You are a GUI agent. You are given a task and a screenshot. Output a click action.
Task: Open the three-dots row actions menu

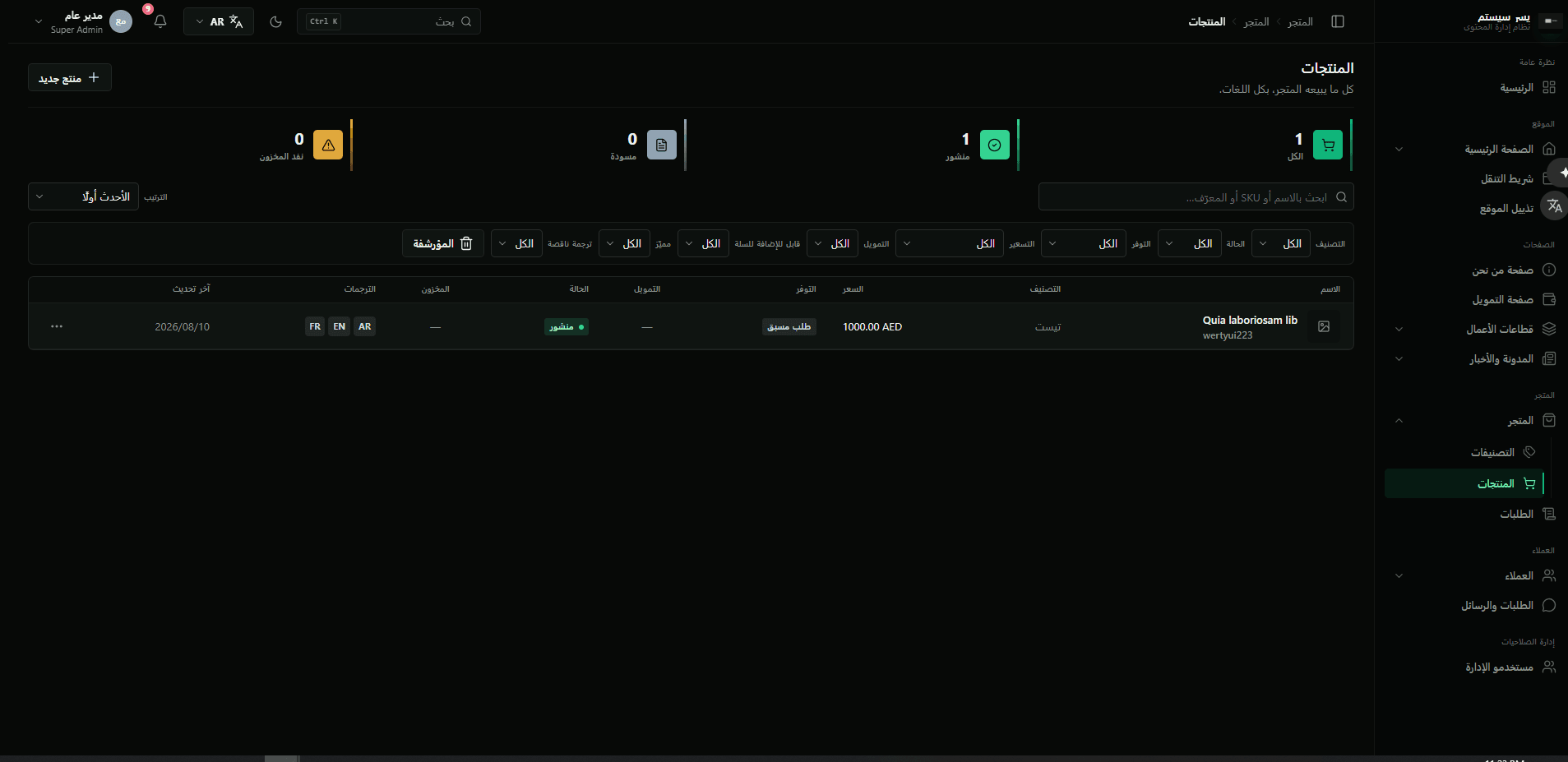pyautogui.click(x=57, y=326)
